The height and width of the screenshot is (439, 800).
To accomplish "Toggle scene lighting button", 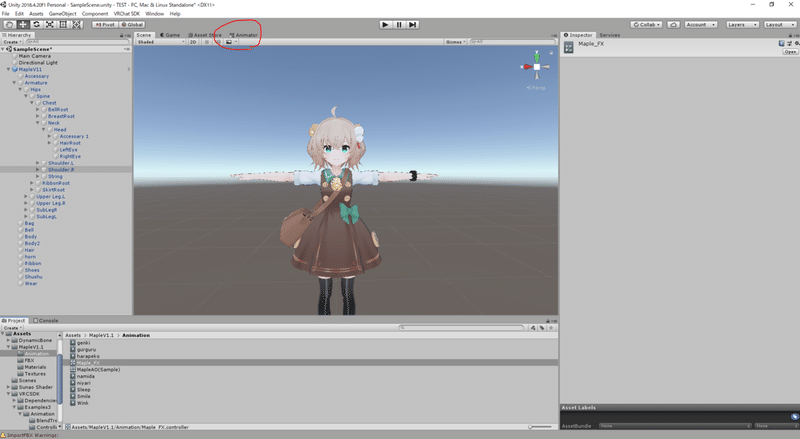I will 207,42.
